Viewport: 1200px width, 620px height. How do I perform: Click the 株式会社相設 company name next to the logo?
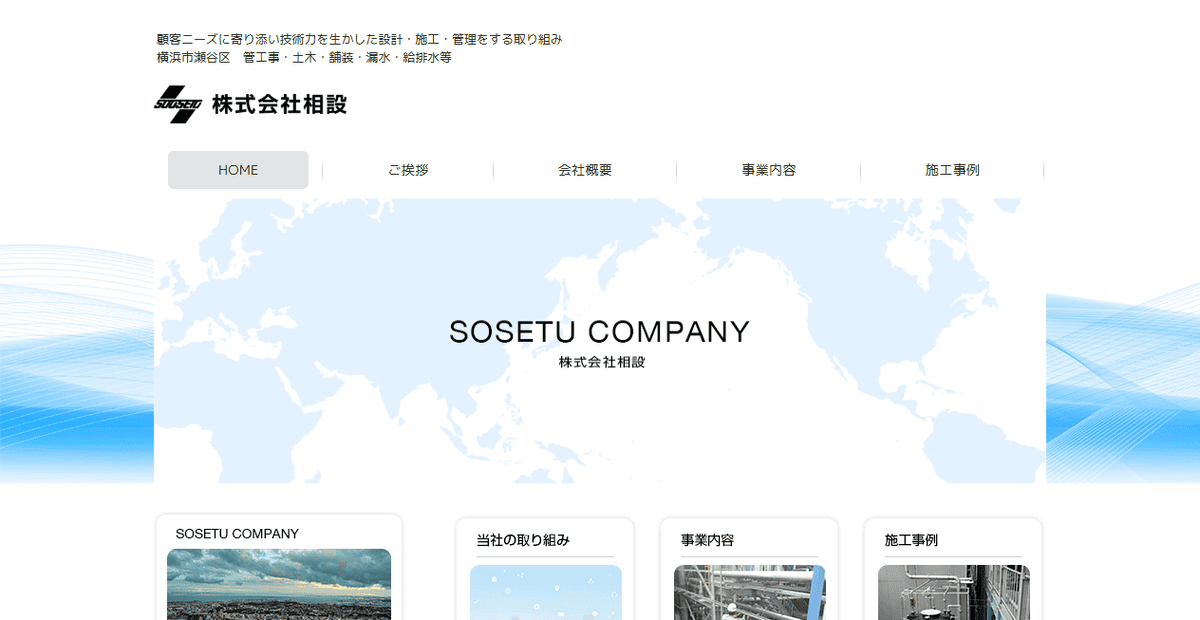pos(280,103)
